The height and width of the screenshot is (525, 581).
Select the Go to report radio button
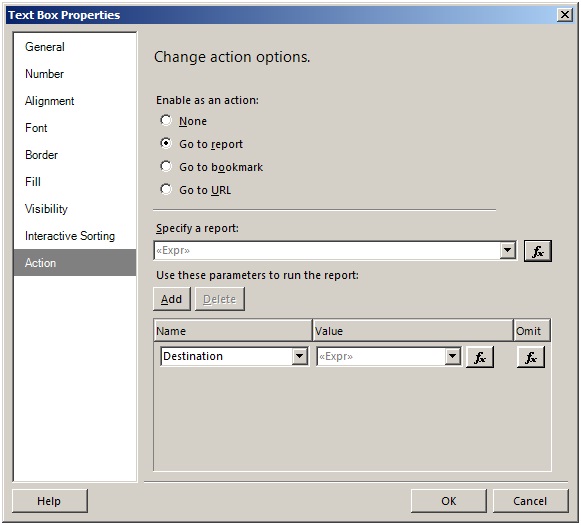[x=166, y=143]
